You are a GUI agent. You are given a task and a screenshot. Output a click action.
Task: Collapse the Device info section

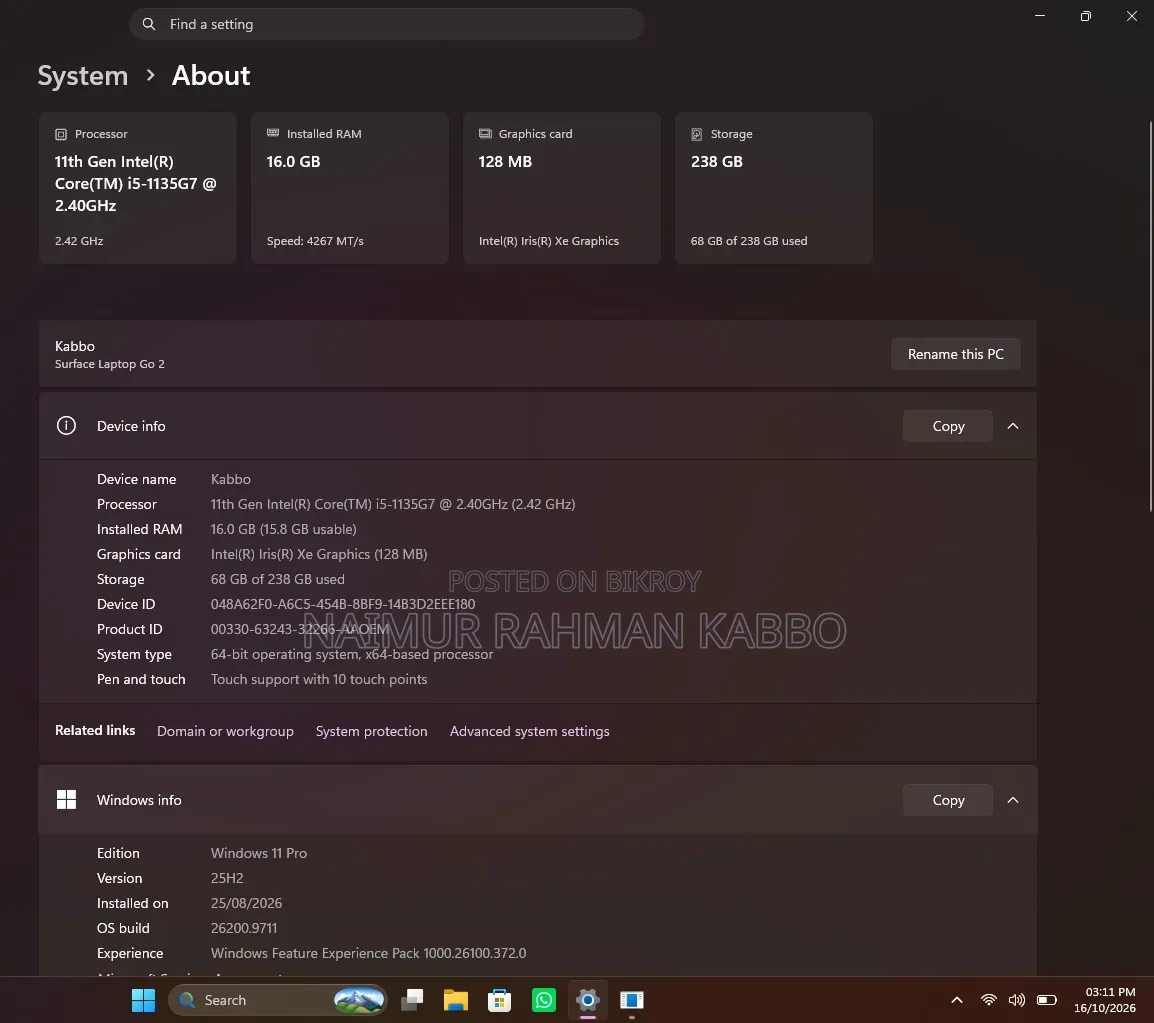[x=1013, y=426]
